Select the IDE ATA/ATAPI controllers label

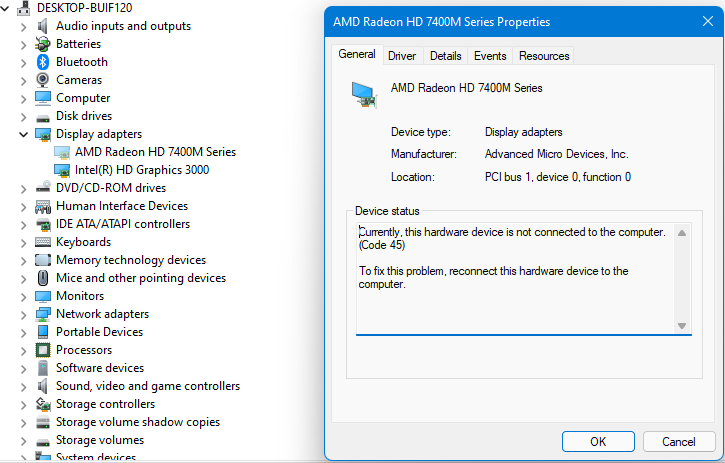[x=123, y=224]
